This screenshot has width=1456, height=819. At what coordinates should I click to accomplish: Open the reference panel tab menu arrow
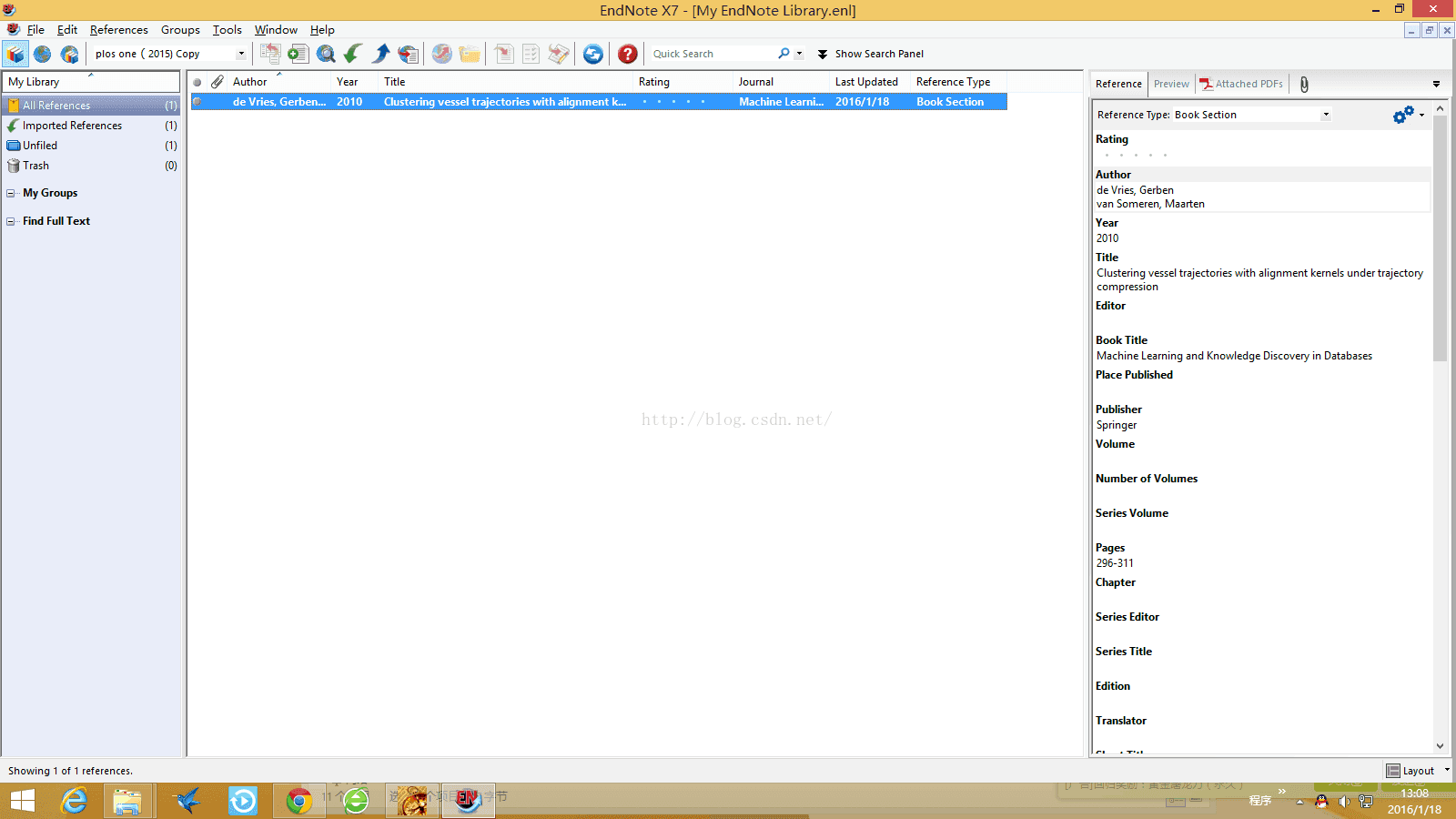1436,84
